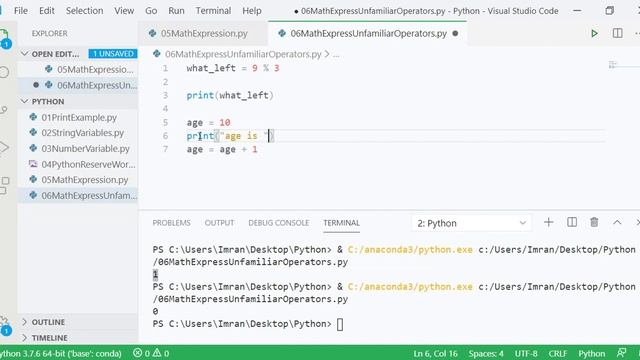
Task: Switch to the OUTPUT panel tab
Action: pyautogui.click(x=219, y=223)
